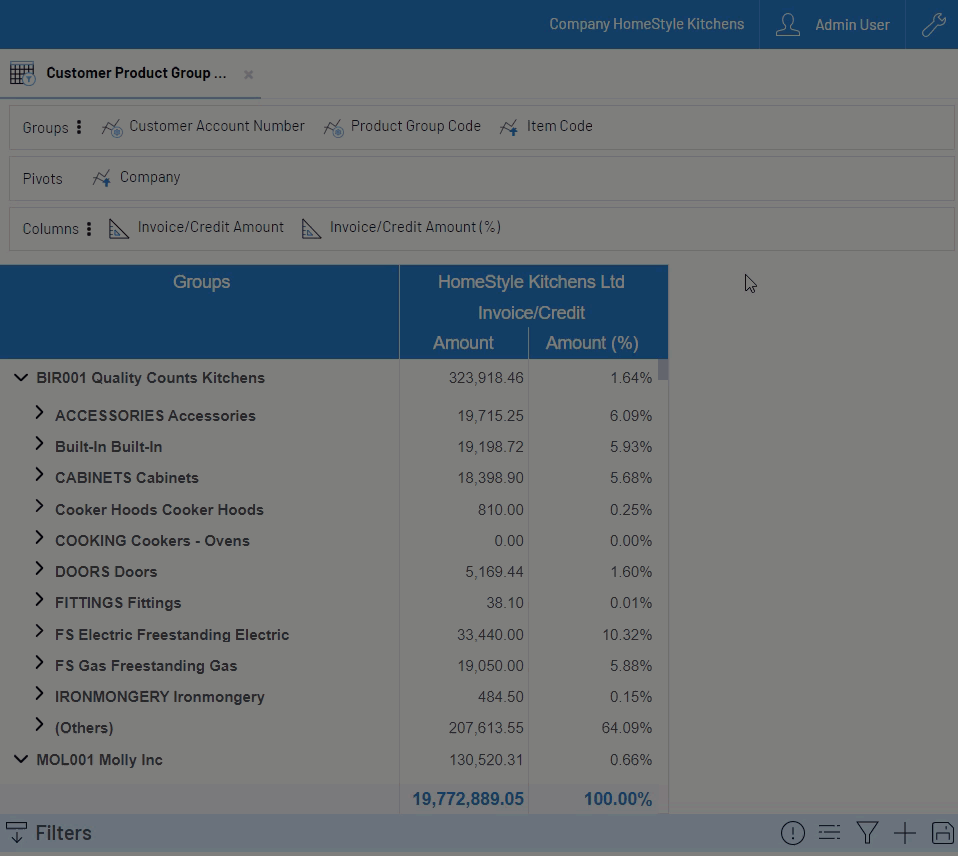Collapse the BIR001 Quality Counts Kitchens row

click(20, 378)
